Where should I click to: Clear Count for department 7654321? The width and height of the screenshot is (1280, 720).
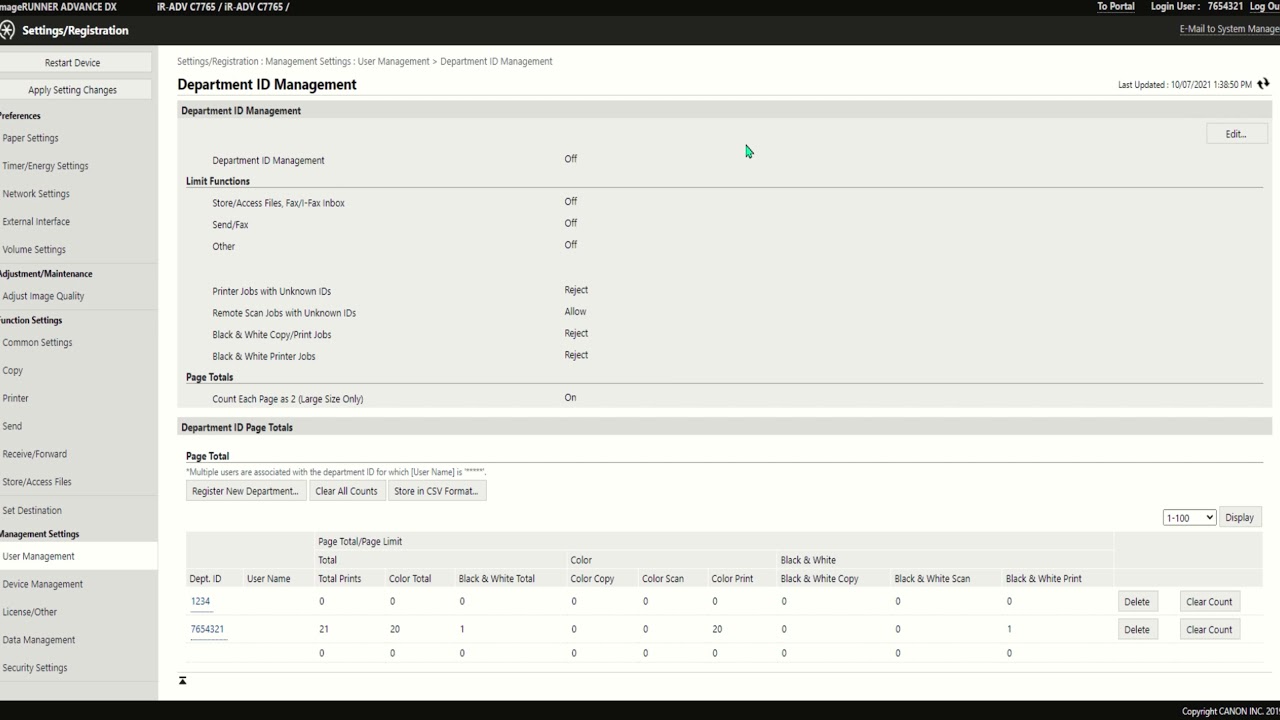coord(1209,629)
